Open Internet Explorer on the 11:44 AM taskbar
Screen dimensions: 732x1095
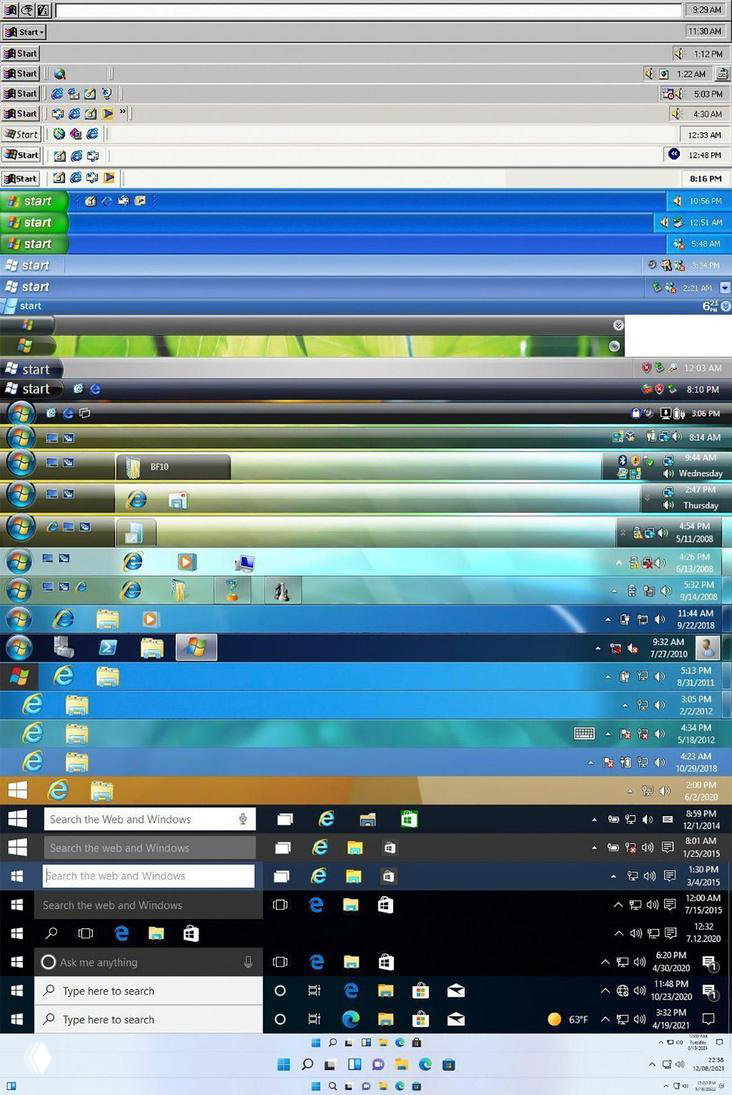pyautogui.click(x=63, y=619)
